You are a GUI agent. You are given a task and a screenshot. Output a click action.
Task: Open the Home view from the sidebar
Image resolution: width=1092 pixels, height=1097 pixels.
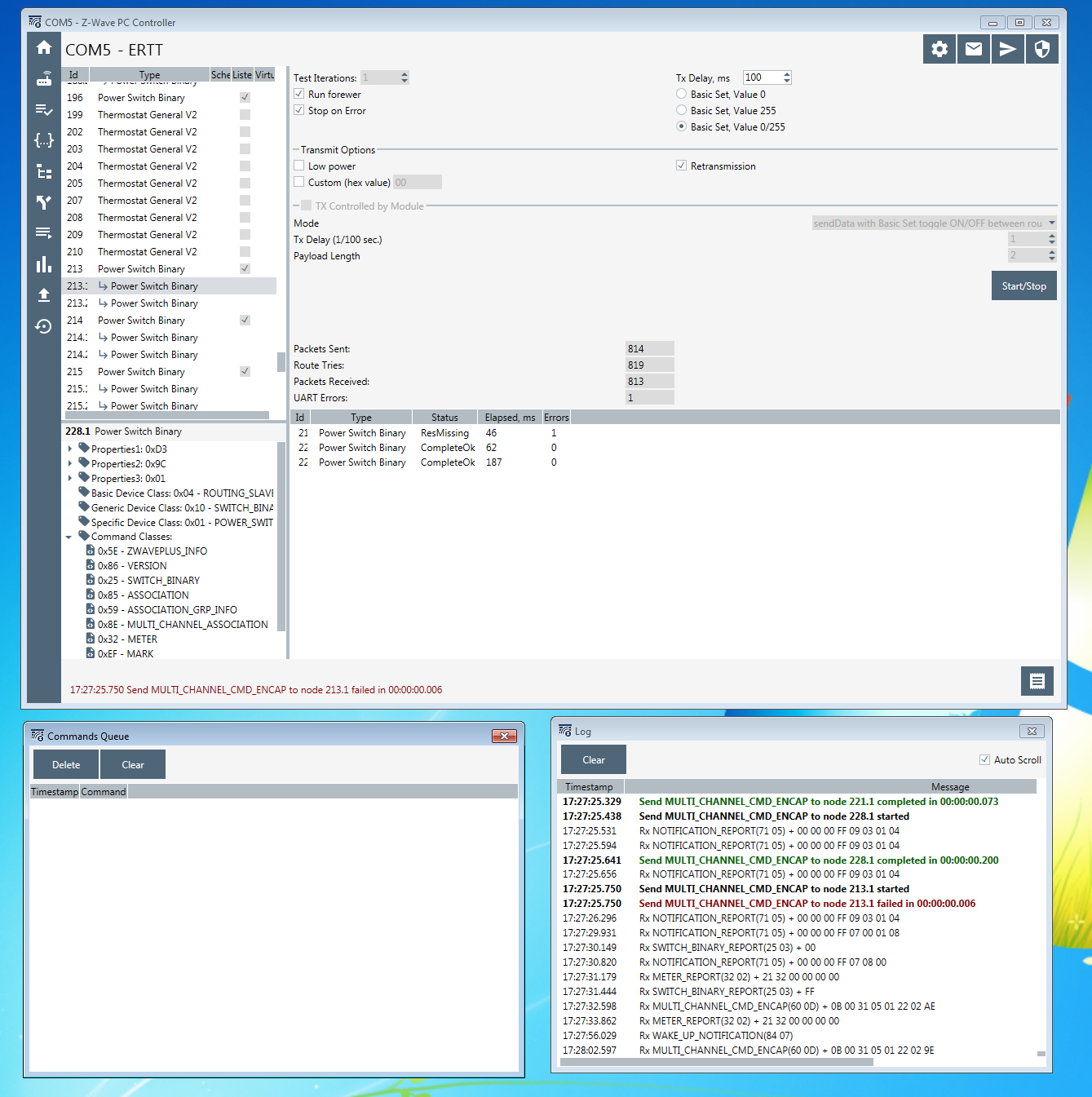44,47
